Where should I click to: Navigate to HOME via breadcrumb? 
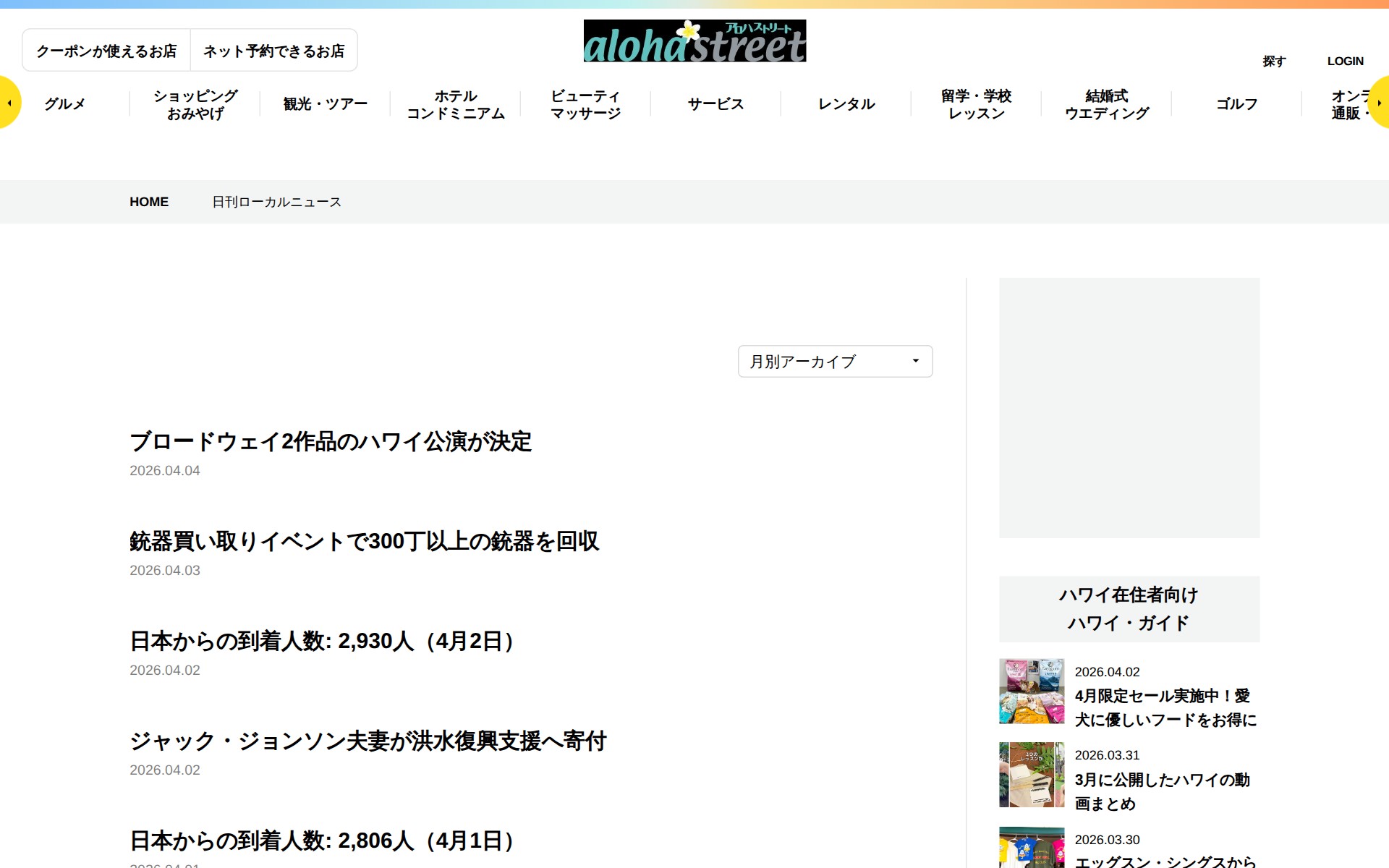pos(149,202)
